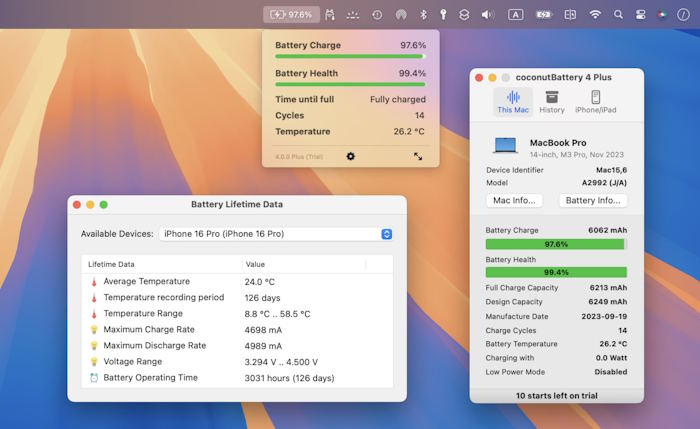
Task: Click Low Power Mode 'Disabled' value
Action: [x=610, y=372]
